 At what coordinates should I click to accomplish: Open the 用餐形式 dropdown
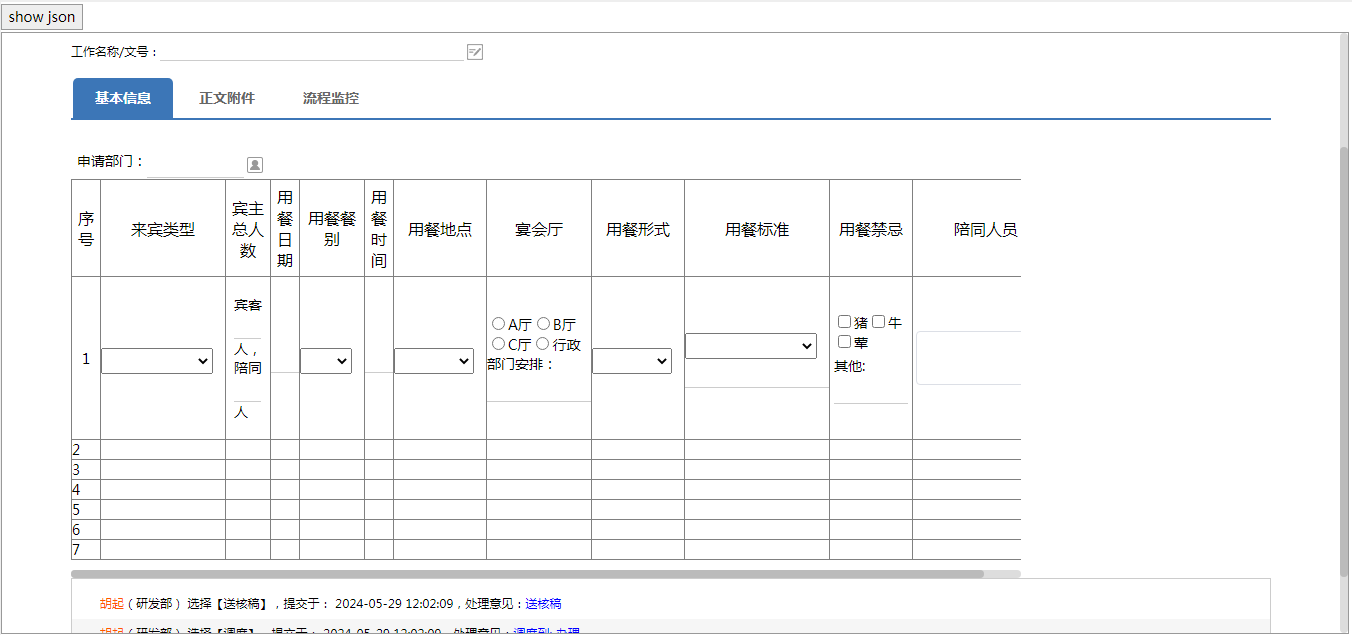(632, 361)
